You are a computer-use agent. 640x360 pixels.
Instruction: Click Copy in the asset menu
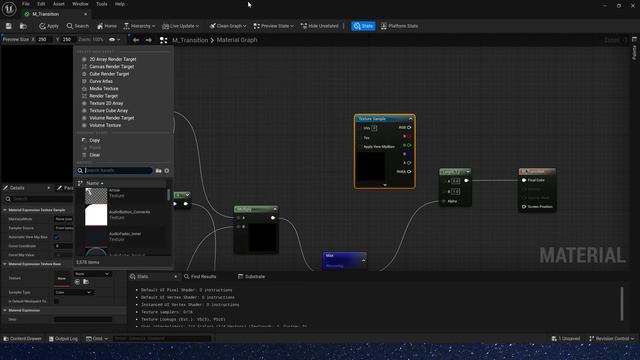coord(94,140)
